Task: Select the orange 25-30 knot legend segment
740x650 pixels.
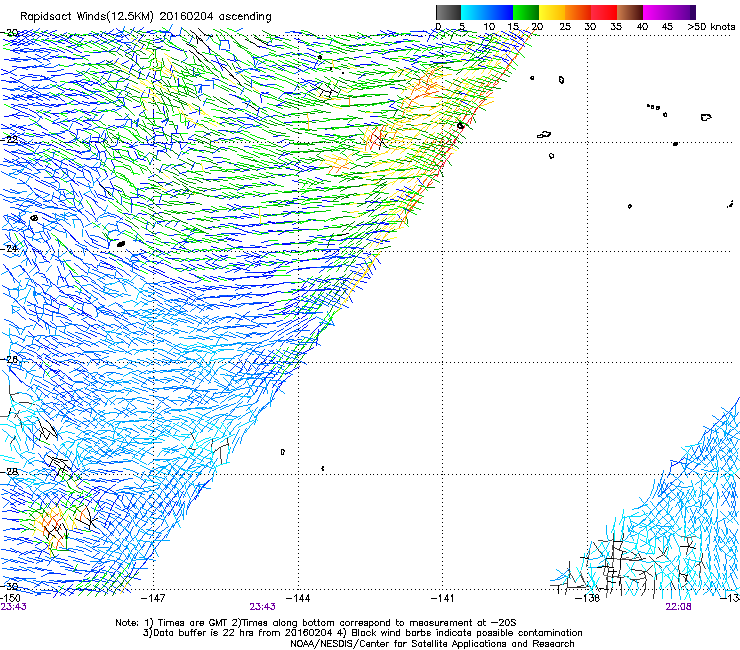Action: pos(578,12)
